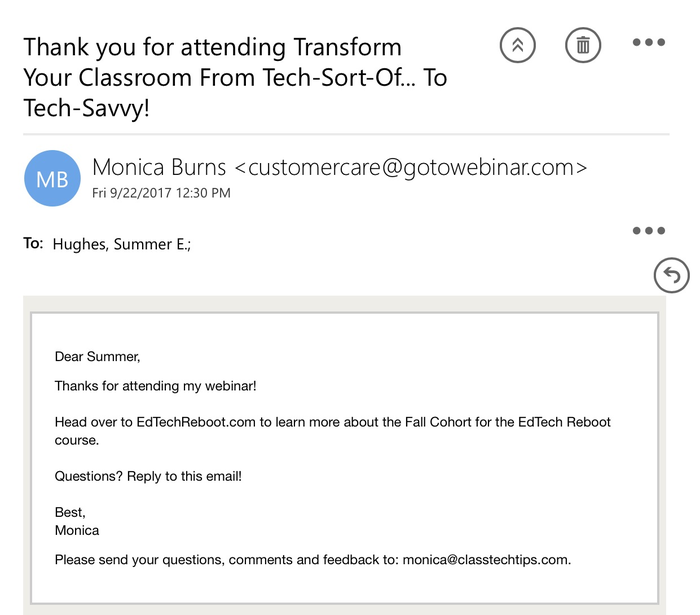Open the top more-options ellipsis menu

click(x=648, y=43)
